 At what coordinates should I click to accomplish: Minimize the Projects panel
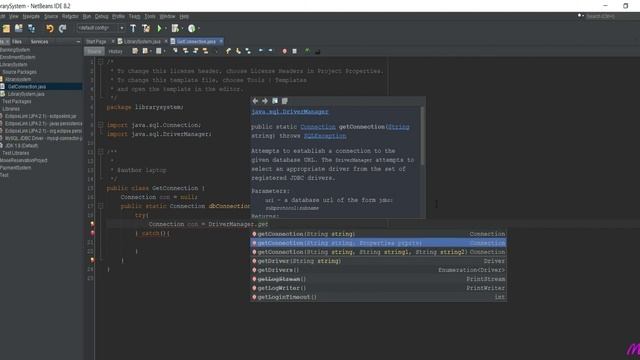point(78,42)
